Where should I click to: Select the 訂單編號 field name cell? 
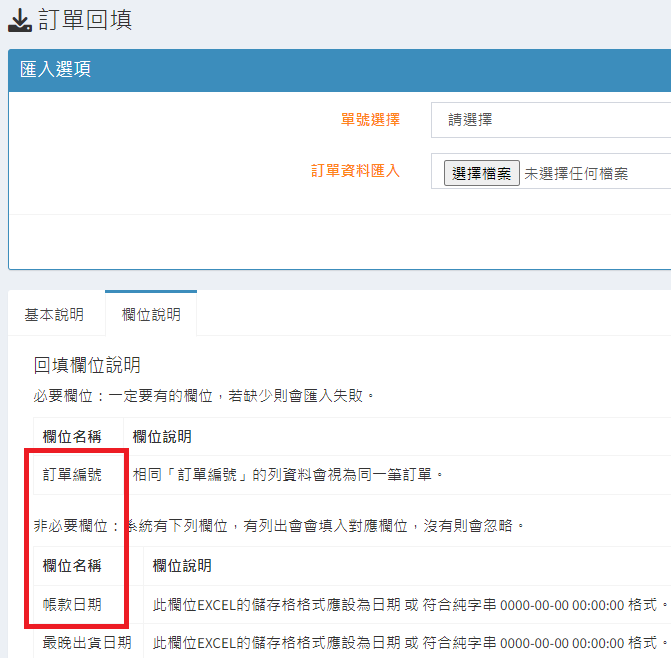coord(72,474)
